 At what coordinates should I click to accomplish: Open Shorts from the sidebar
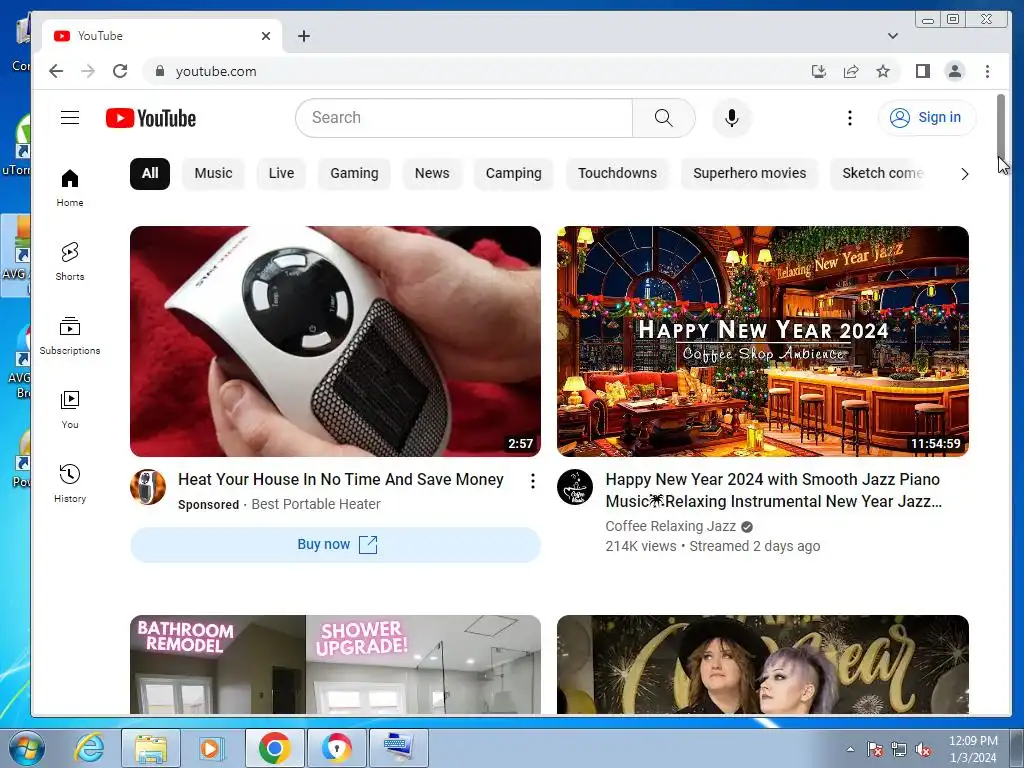click(70, 262)
